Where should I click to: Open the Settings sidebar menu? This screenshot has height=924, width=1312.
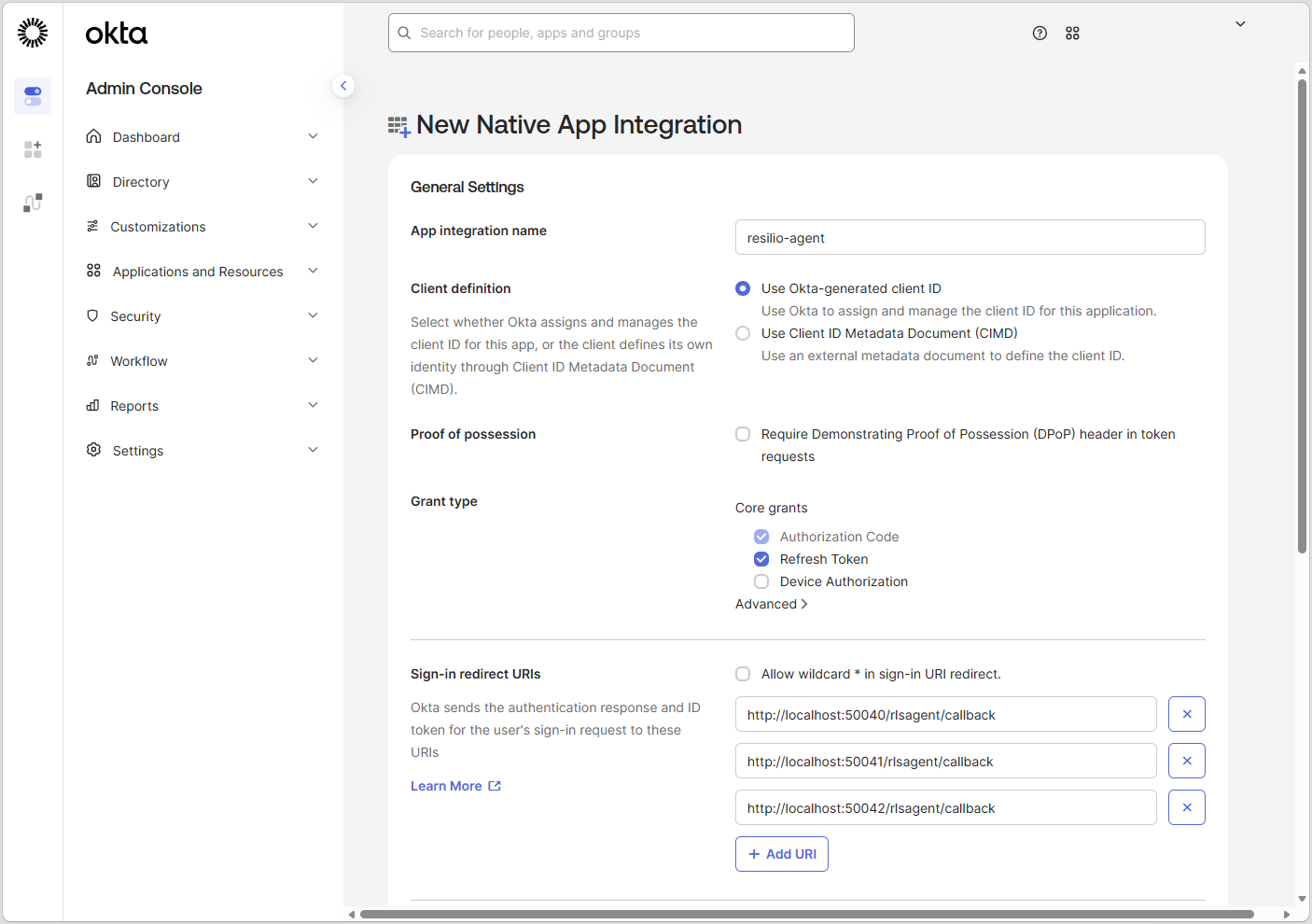pyautogui.click(x=202, y=451)
